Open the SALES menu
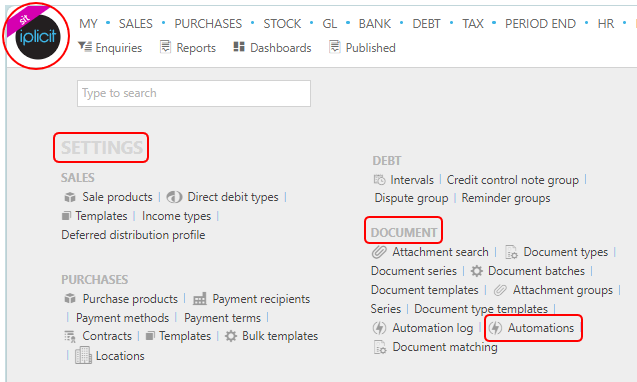 click(x=136, y=24)
